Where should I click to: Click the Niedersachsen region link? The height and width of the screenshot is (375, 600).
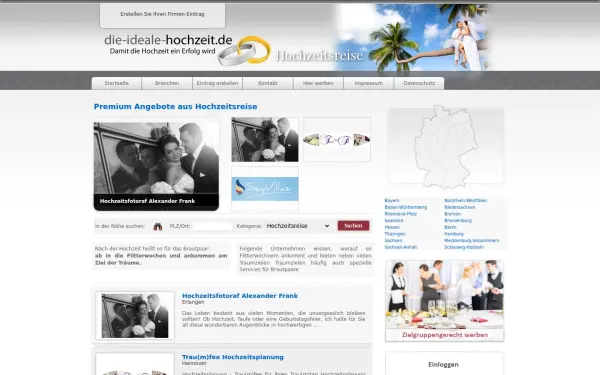pos(460,207)
